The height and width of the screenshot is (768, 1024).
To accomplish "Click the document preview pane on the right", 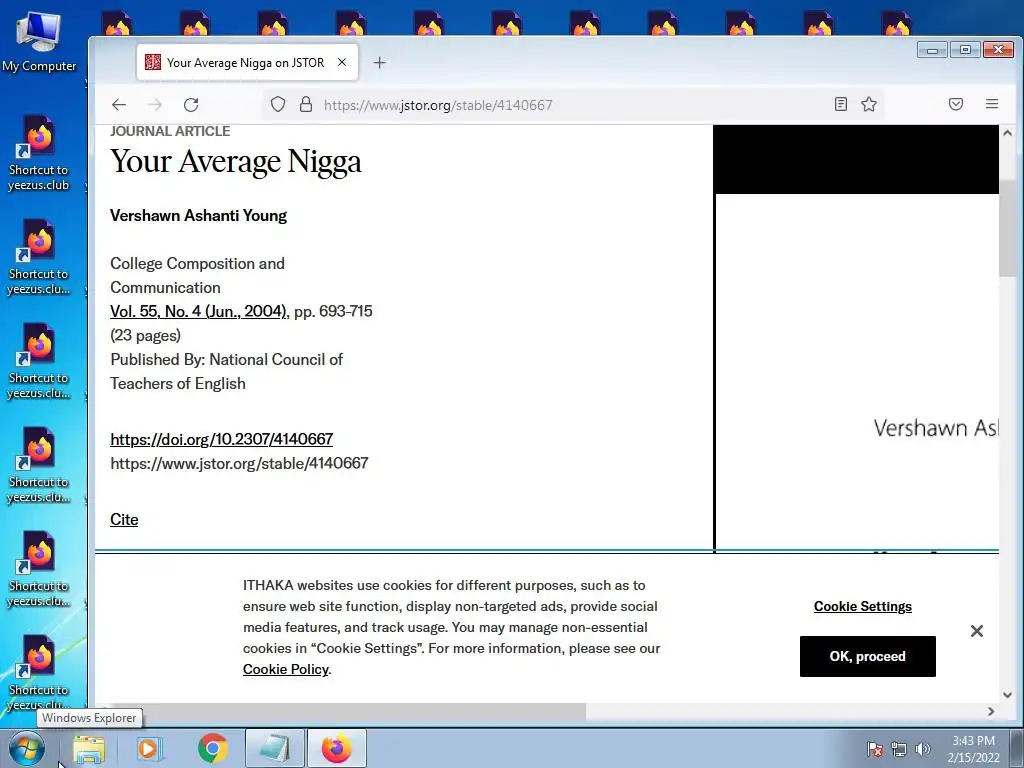I will click(x=856, y=338).
